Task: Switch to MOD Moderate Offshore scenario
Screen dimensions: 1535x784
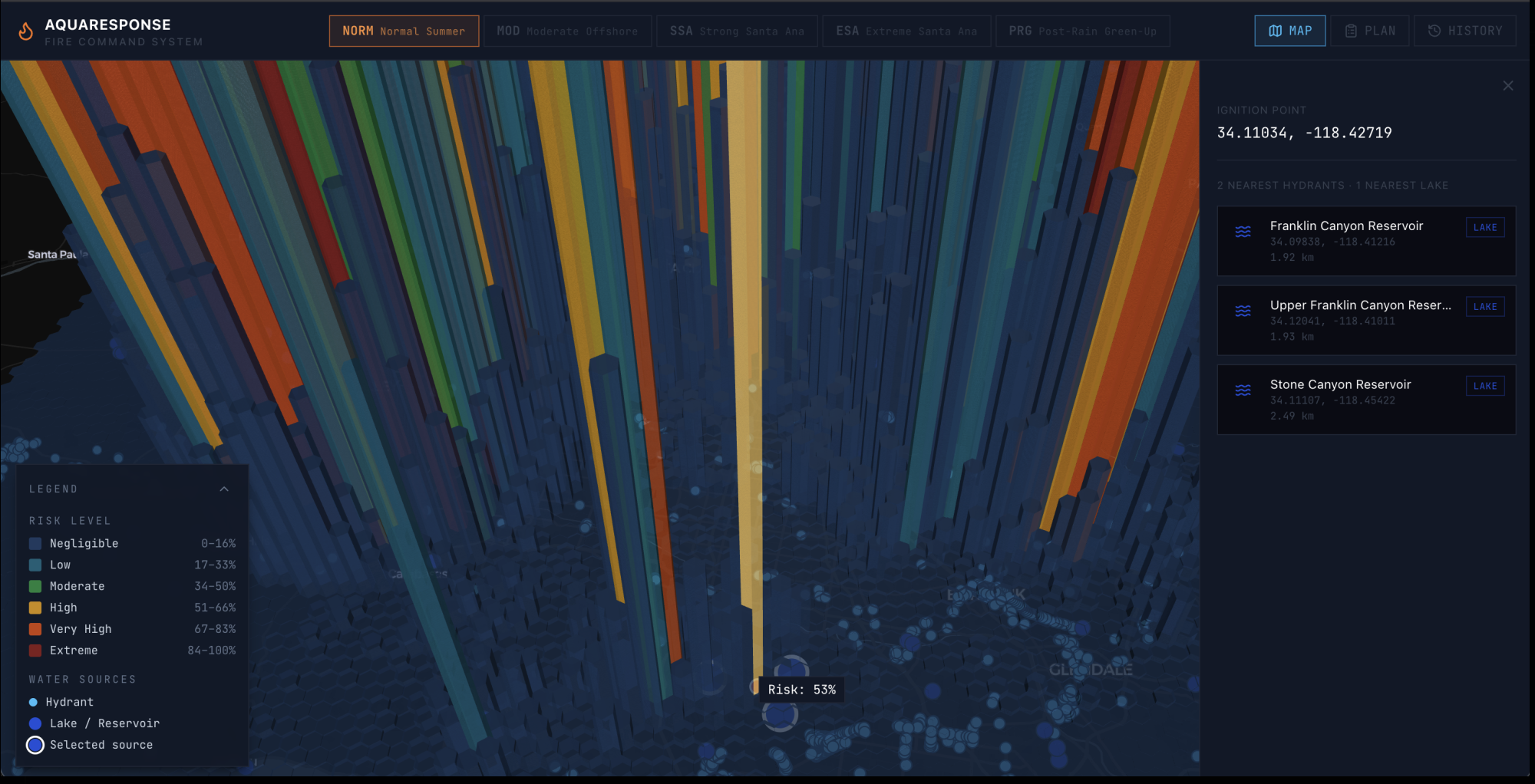Action: [x=567, y=31]
